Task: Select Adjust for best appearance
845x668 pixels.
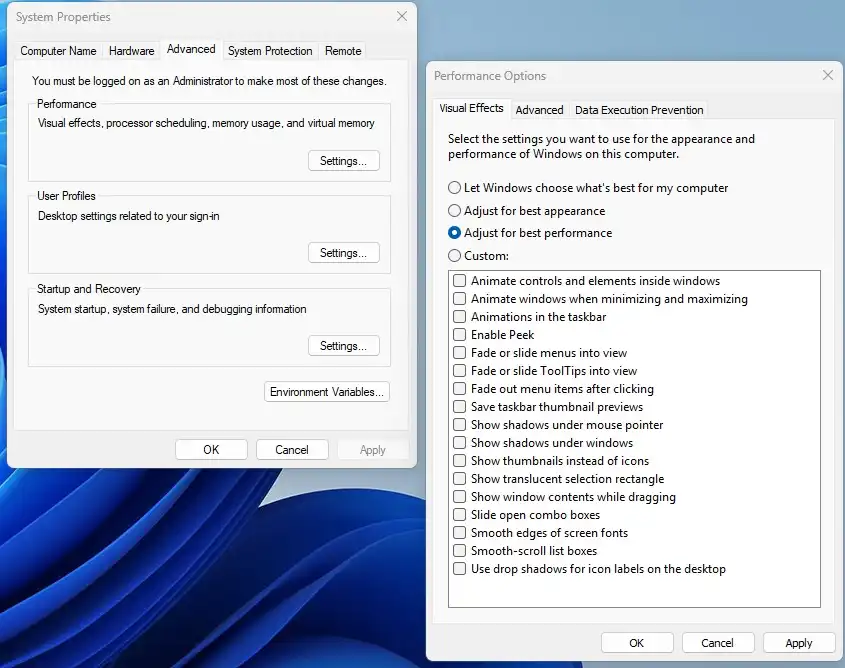Action: [453, 211]
